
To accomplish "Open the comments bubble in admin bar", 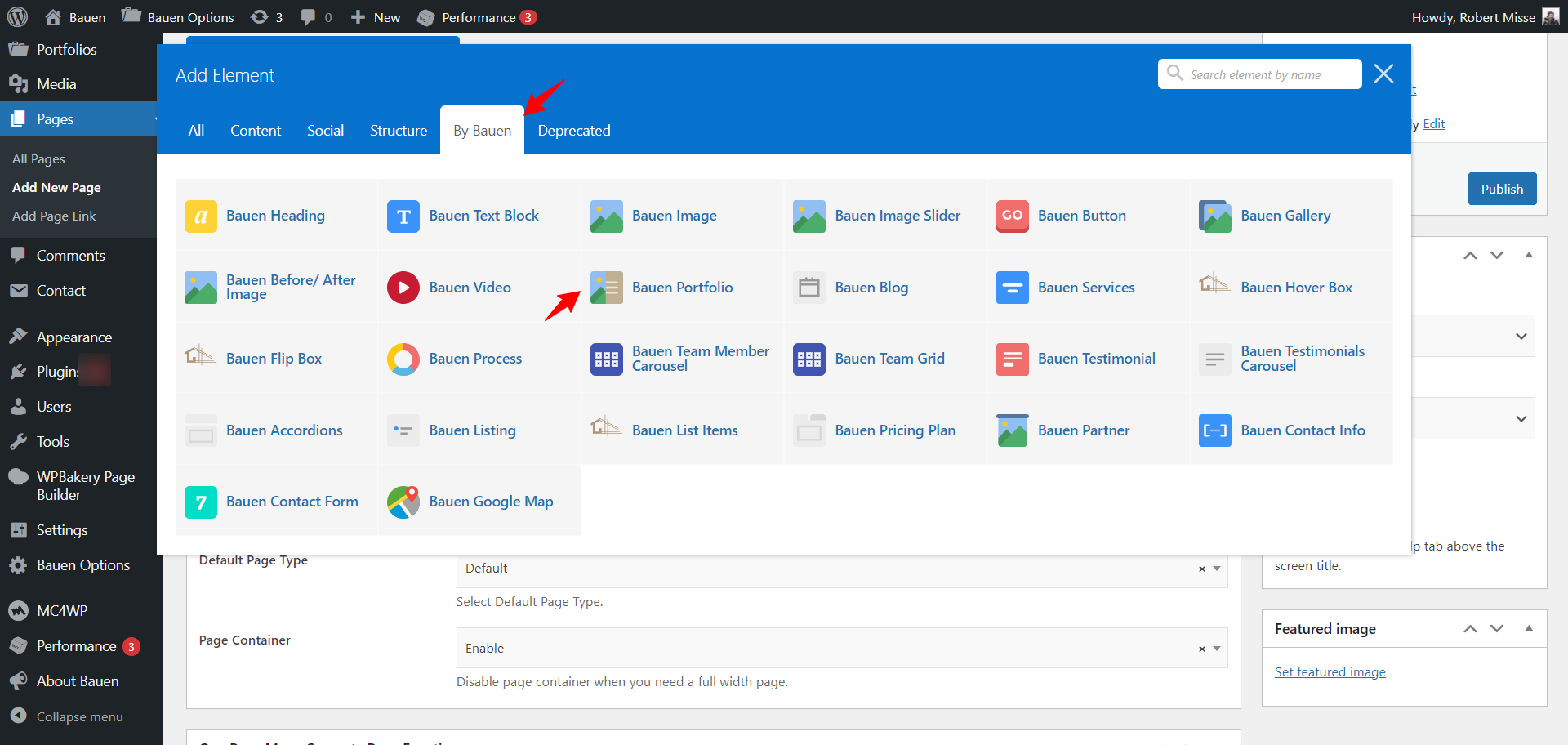I will tap(316, 17).
